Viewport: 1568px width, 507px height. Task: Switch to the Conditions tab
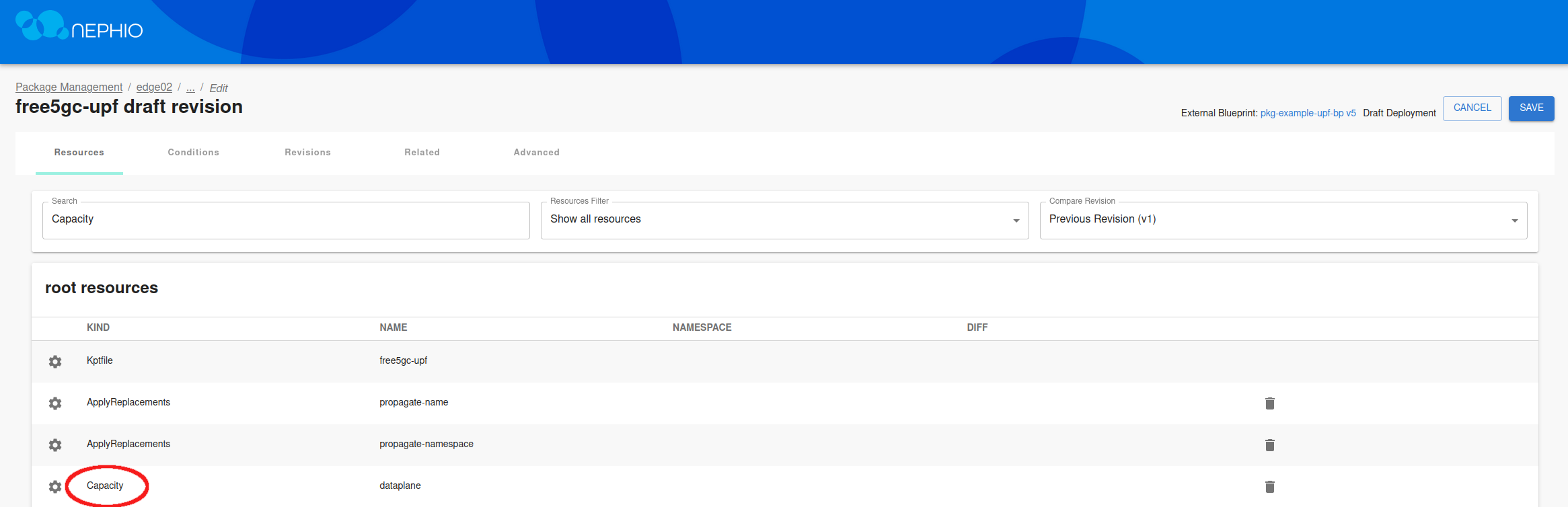click(193, 153)
